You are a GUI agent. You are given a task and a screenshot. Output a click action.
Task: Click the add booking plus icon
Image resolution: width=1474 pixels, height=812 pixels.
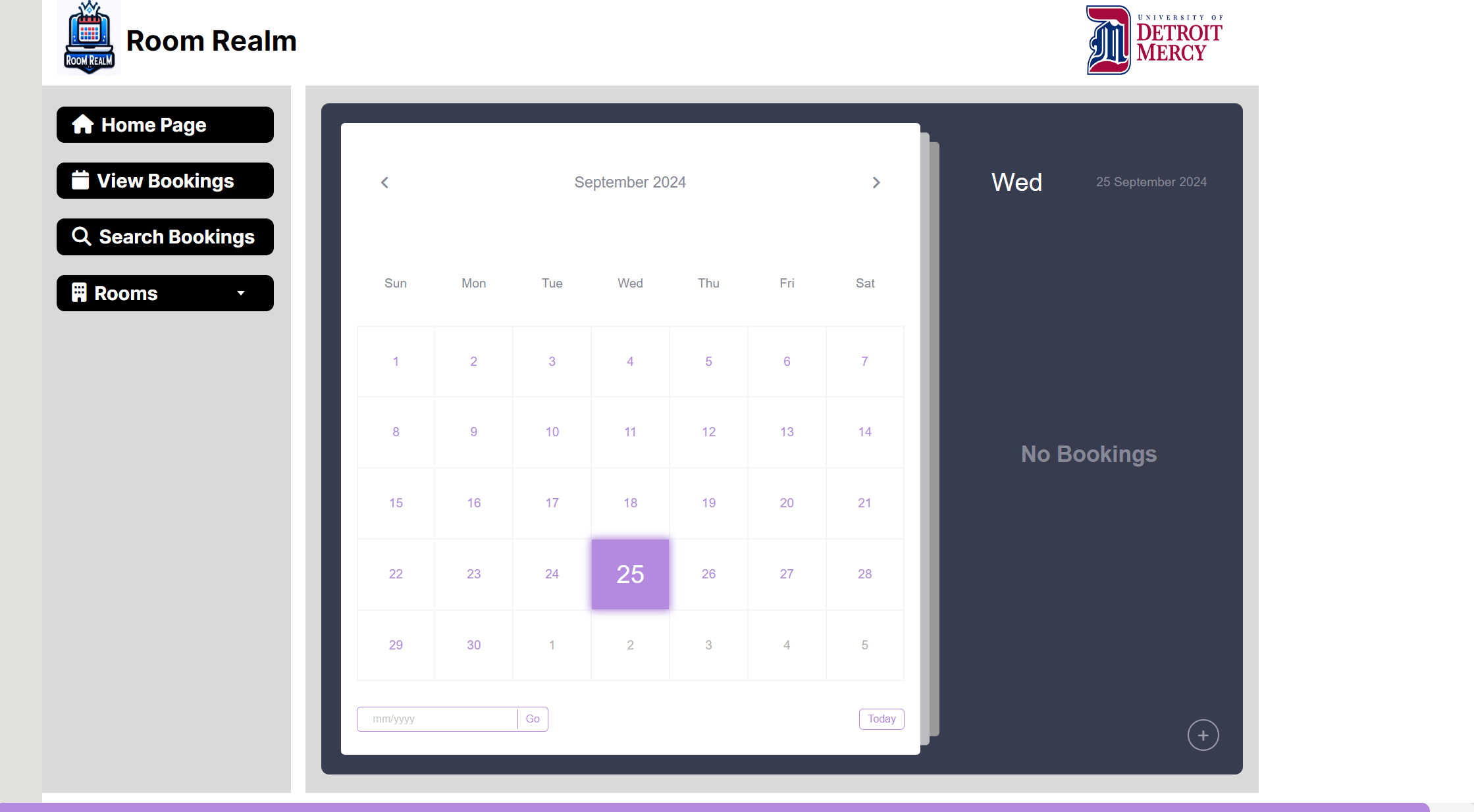pyautogui.click(x=1203, y=735)
